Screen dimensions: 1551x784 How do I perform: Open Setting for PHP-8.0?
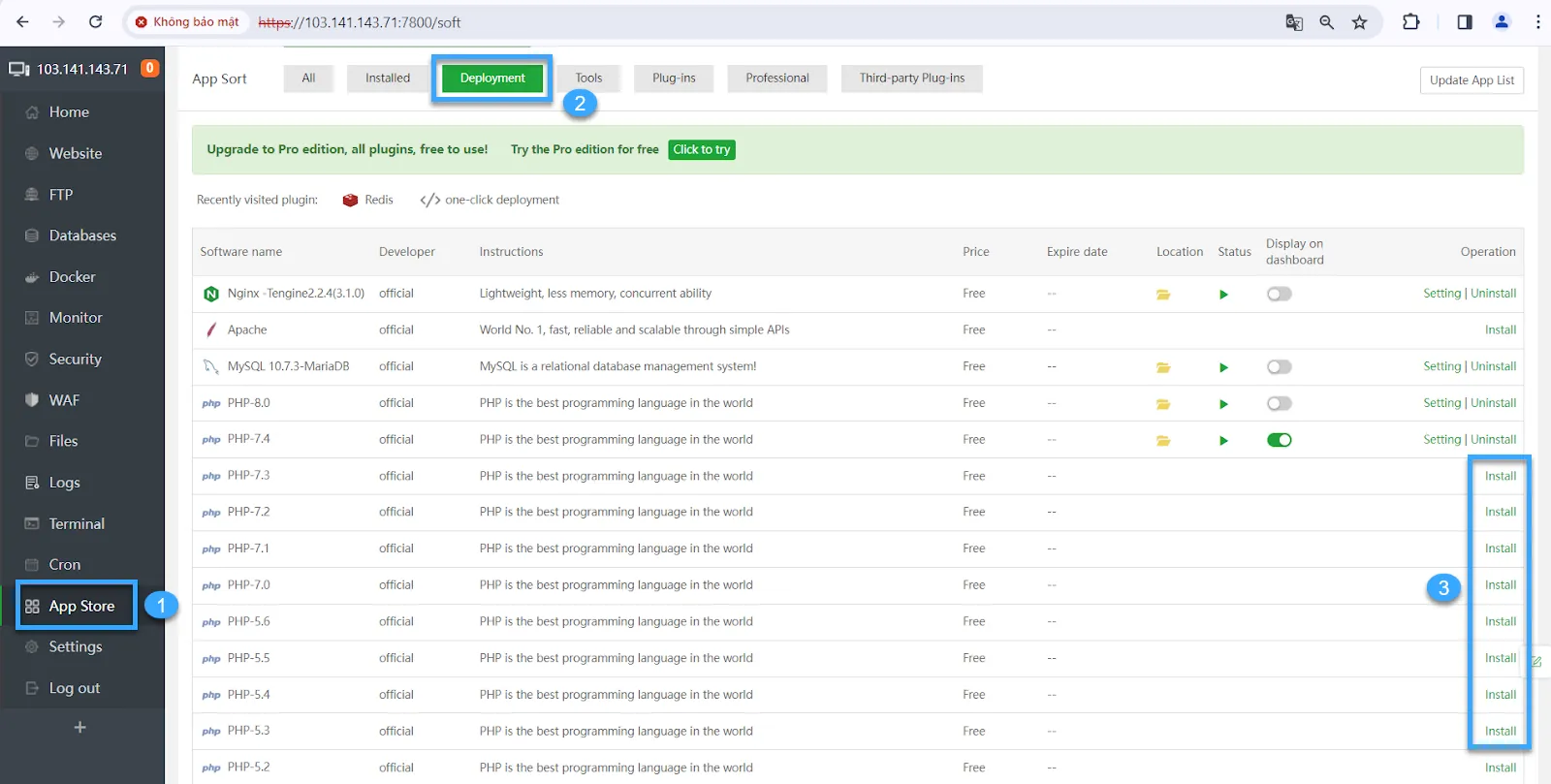[1441, 403]
